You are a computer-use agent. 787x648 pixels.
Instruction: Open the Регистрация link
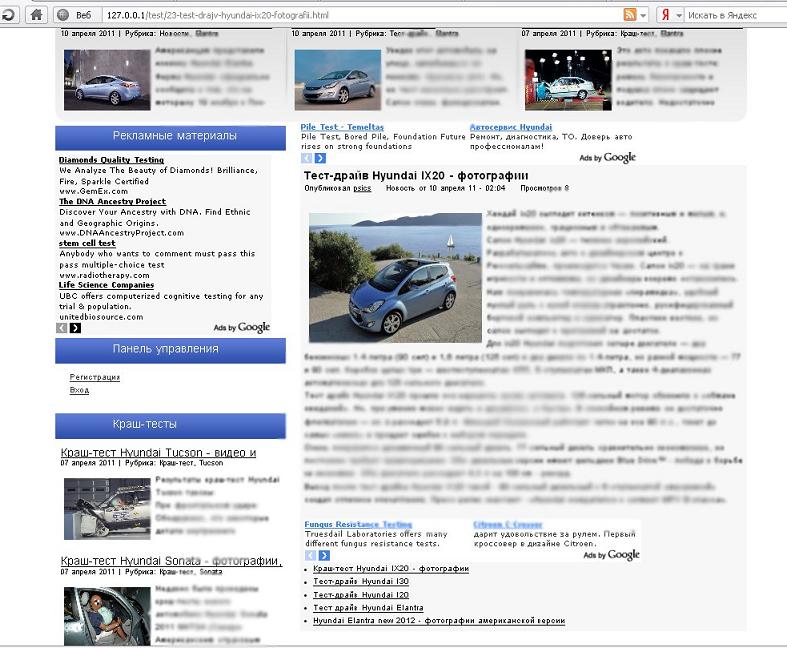pos(94,377)
